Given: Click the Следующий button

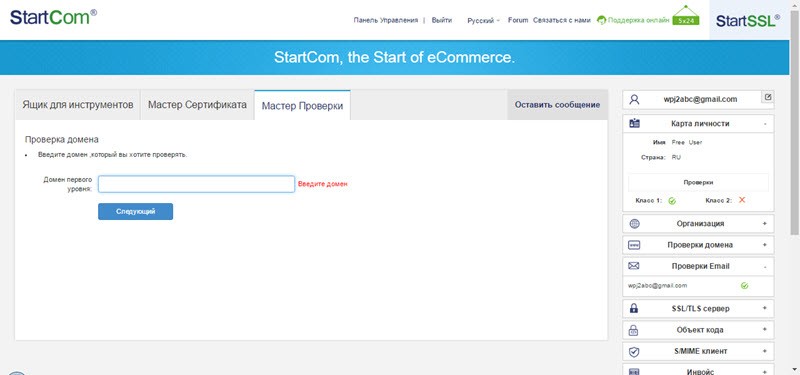Looking at the screenshot, I should click(135, 211).
